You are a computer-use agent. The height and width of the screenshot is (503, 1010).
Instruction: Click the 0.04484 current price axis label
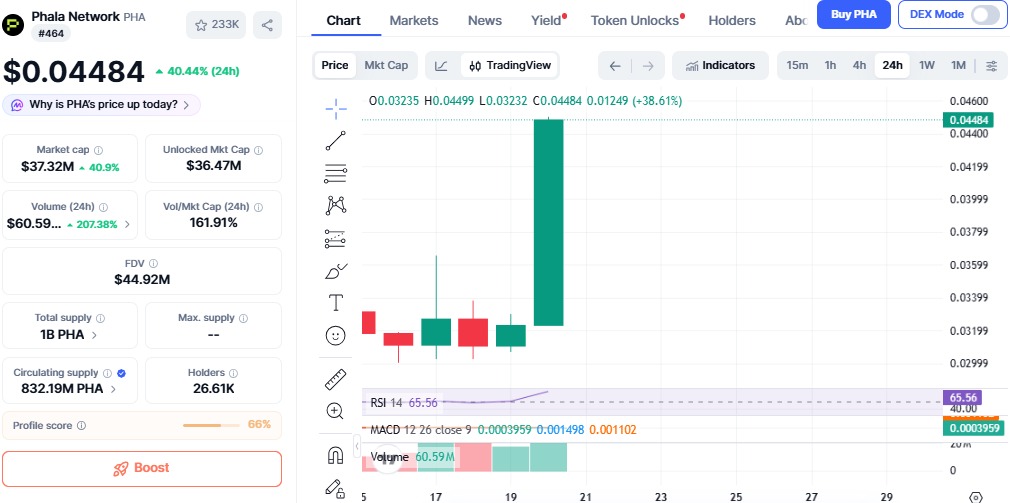968,120
